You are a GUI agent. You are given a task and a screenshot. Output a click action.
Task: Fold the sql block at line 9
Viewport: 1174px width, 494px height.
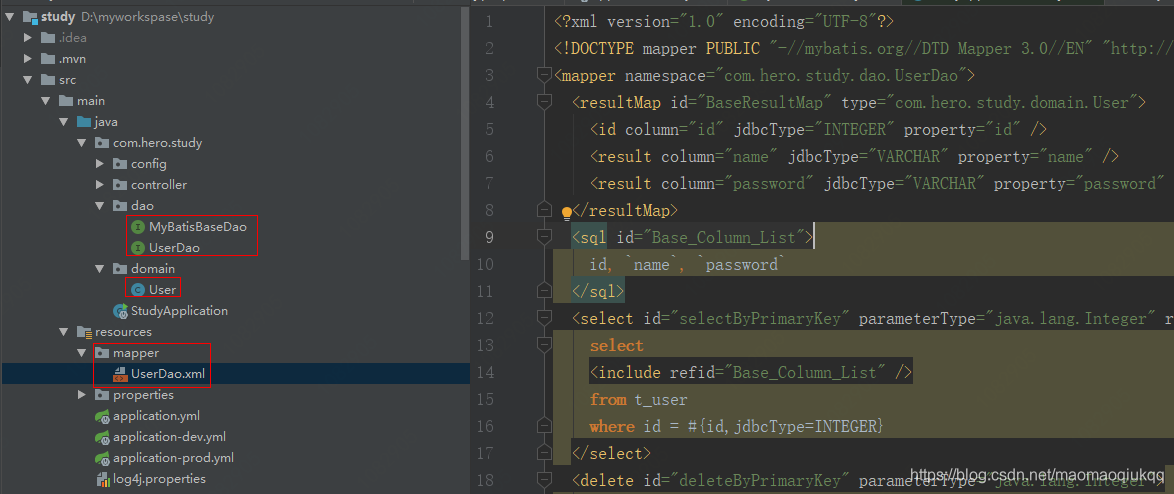point(544,237)
